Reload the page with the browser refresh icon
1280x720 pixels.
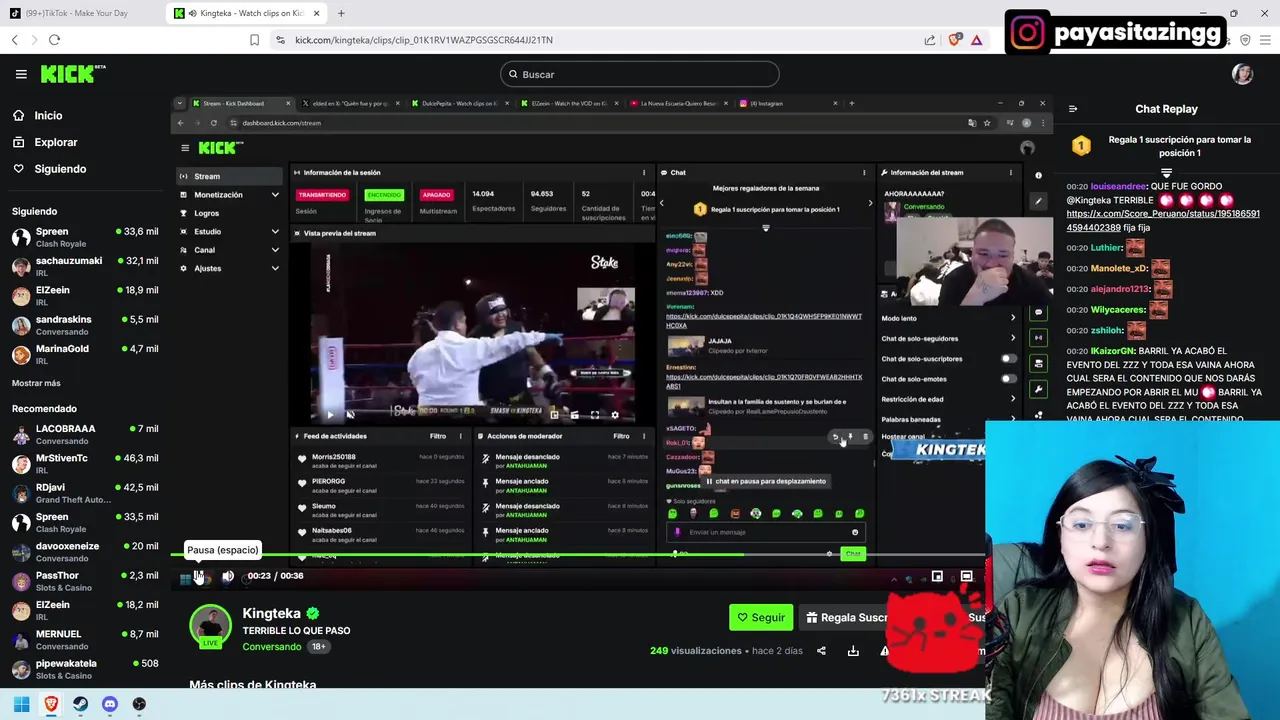[54, 40]
